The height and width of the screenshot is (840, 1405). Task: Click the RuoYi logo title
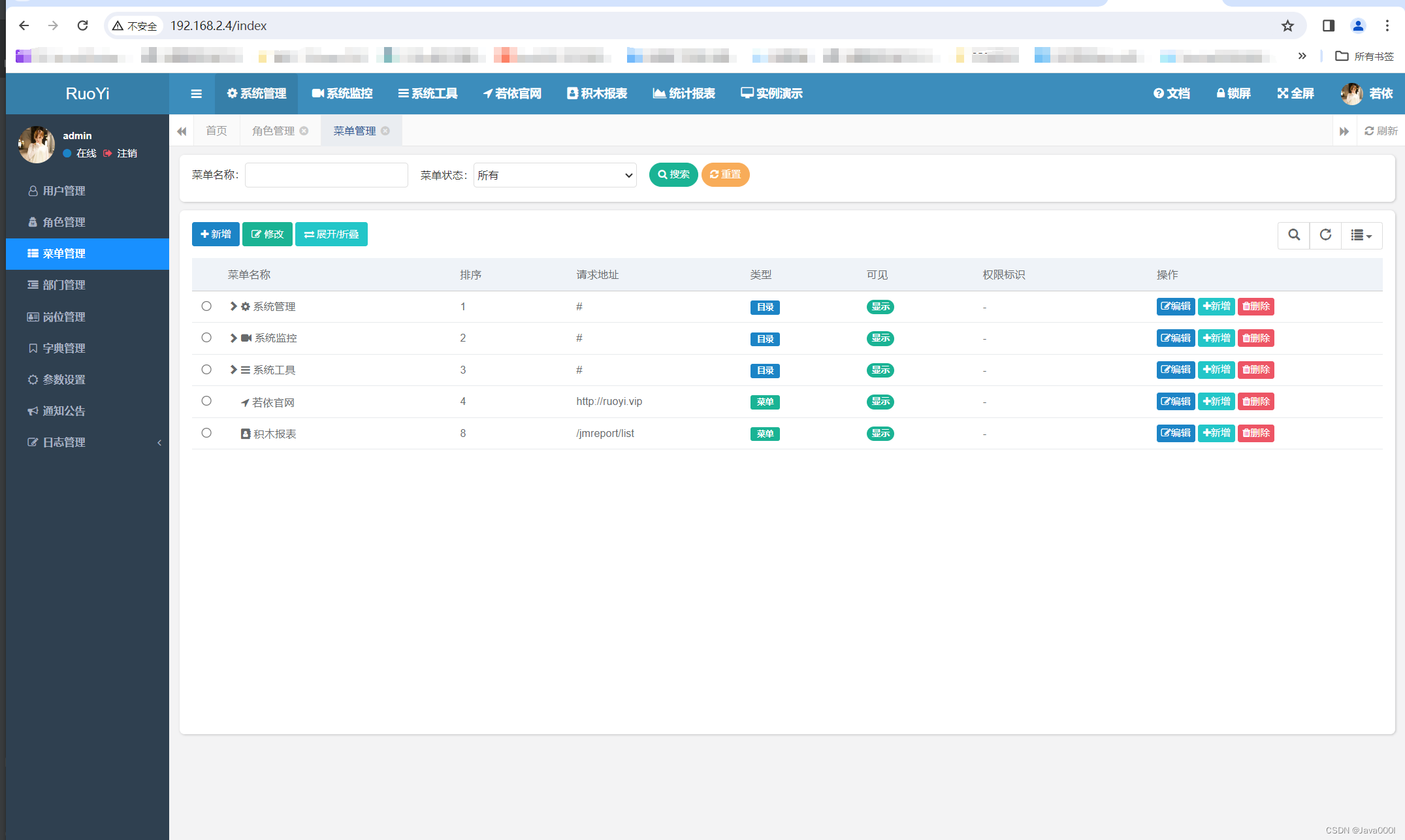point(88,93)
